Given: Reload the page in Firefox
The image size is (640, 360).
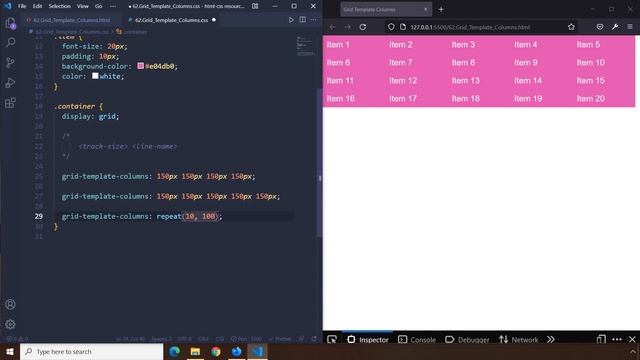Looking at the screenshot, I should pyautogui.click(x=362, y=27).
